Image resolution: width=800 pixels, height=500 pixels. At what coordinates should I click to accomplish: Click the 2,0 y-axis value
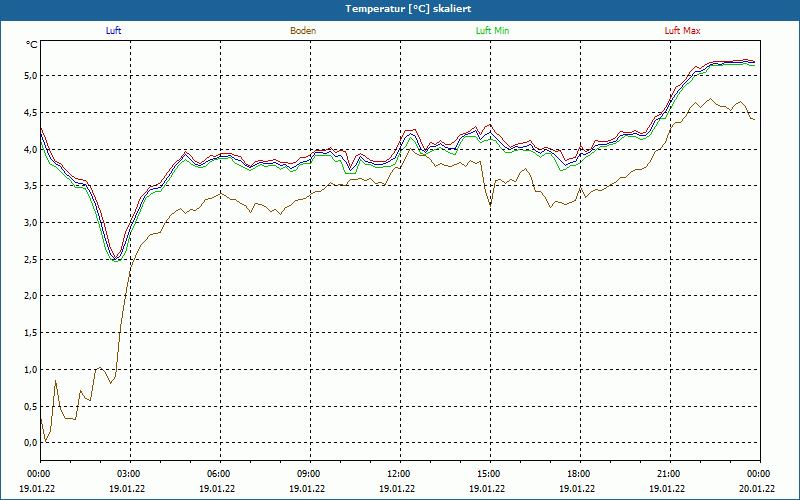coord(31,296)
